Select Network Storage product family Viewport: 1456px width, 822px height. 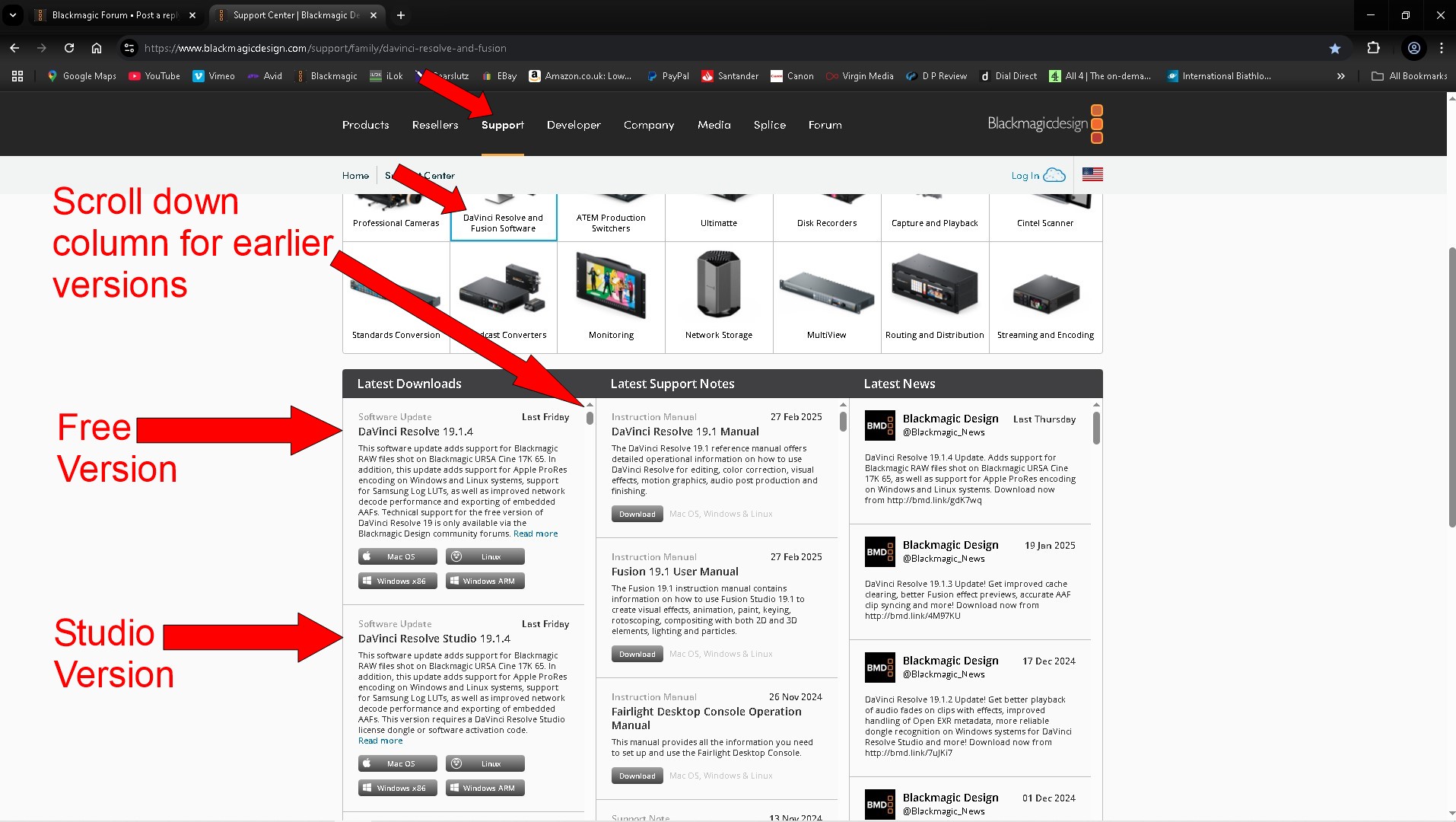point(719,298)
